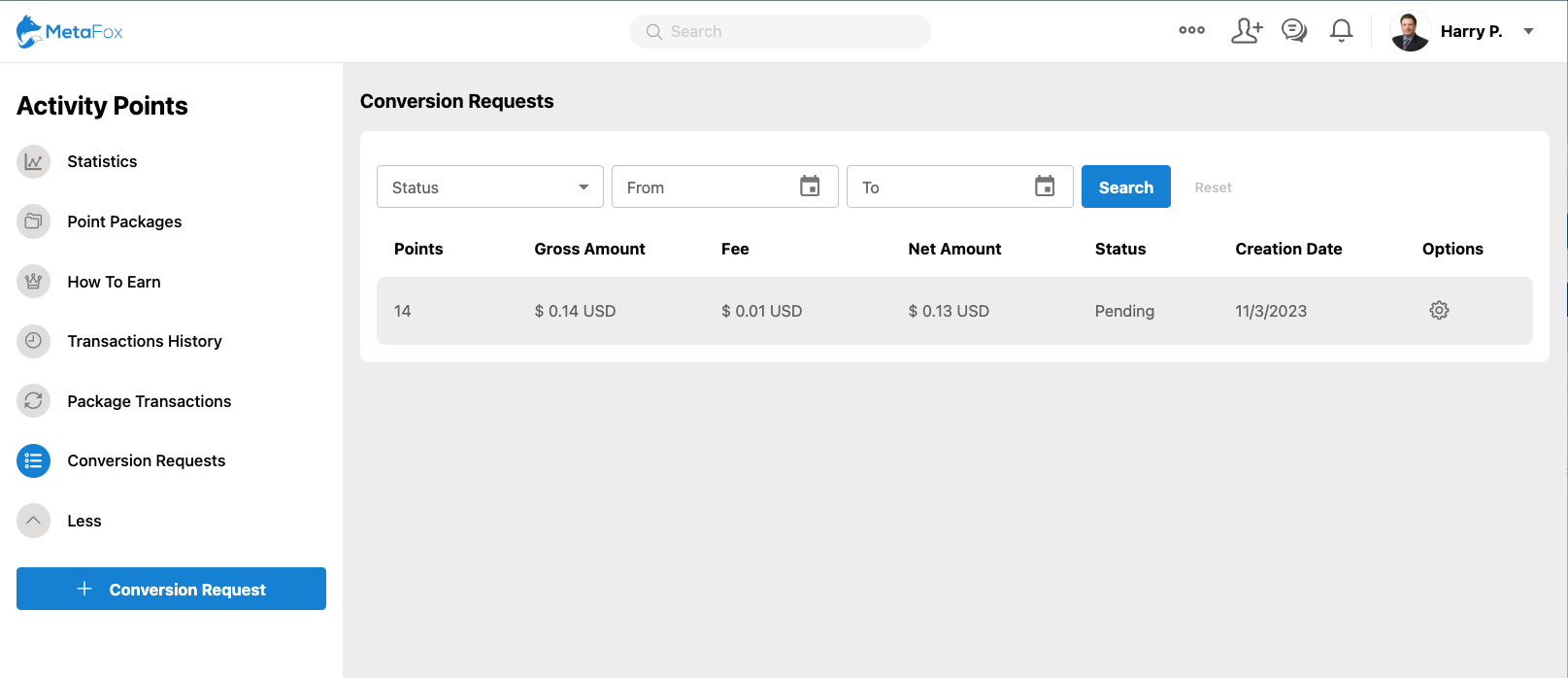Image resolution: width=1568 pixels, height=678 pixels.
Task: Open How To Earn in the sidebar
Action: tap(114, 282)
